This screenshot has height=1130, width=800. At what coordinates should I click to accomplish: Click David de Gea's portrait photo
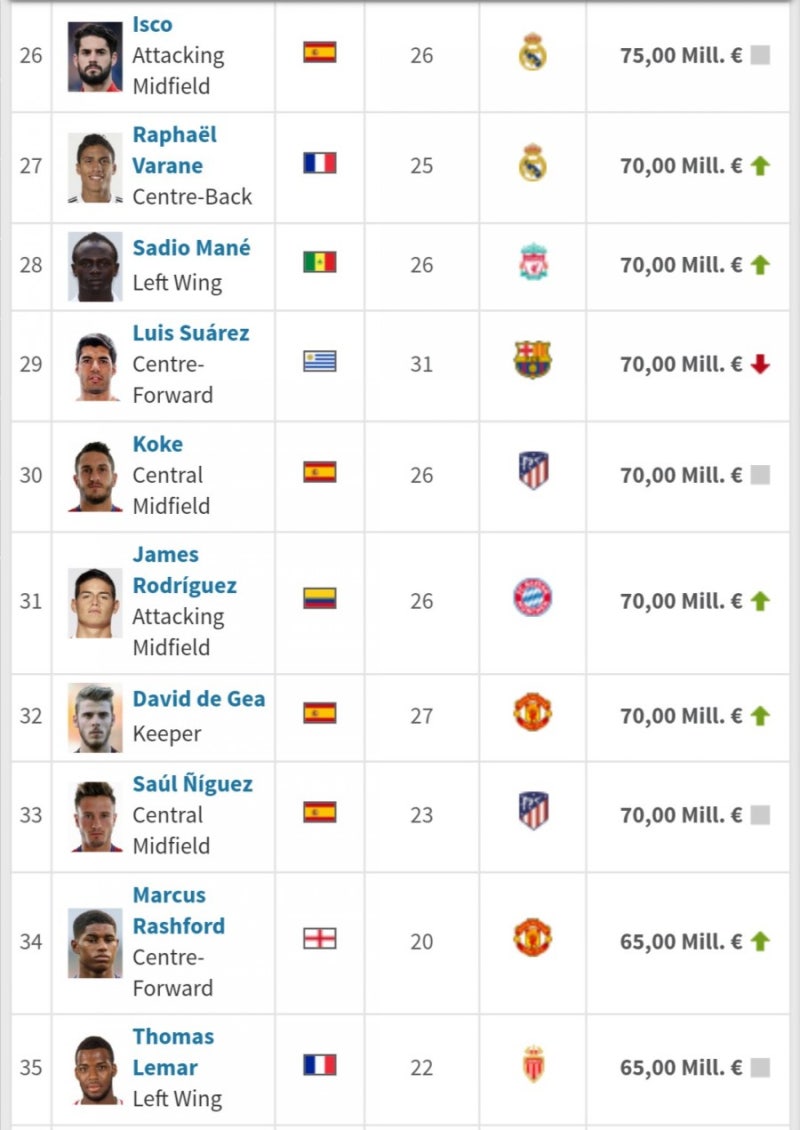(x=95, y=718)
